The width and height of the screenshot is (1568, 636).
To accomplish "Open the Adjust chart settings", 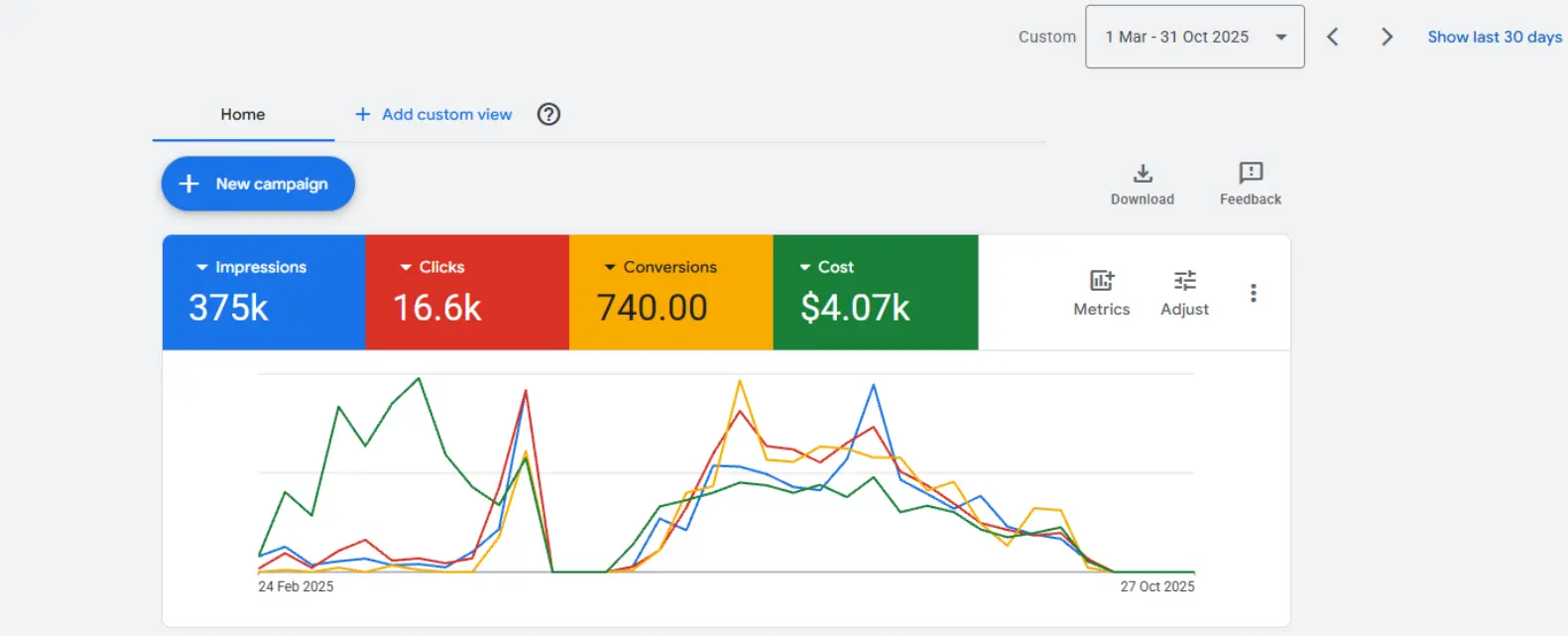I will 1184,293.
